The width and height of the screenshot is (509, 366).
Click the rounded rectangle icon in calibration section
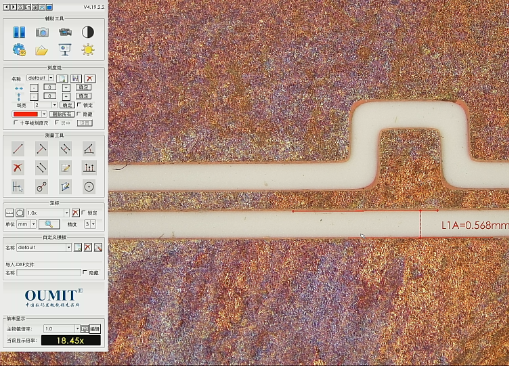tap(20, 213)
